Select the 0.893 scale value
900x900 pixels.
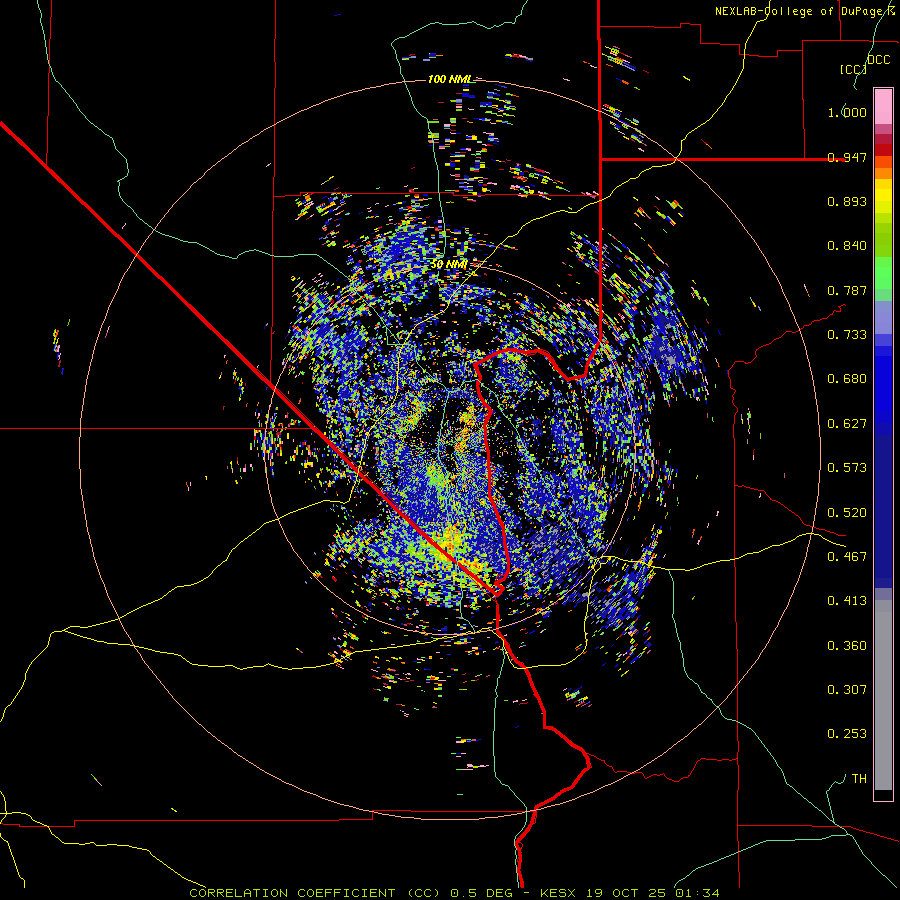(x=847, y=201)
